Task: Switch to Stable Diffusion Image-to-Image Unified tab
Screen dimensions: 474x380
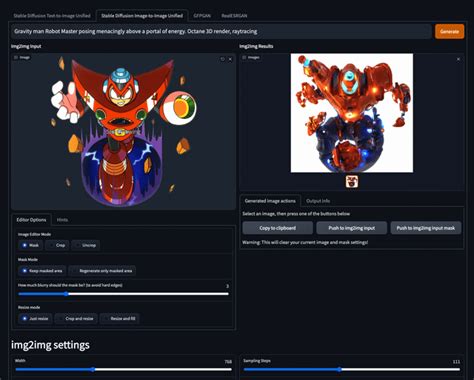Action: (x=142, y=16)
